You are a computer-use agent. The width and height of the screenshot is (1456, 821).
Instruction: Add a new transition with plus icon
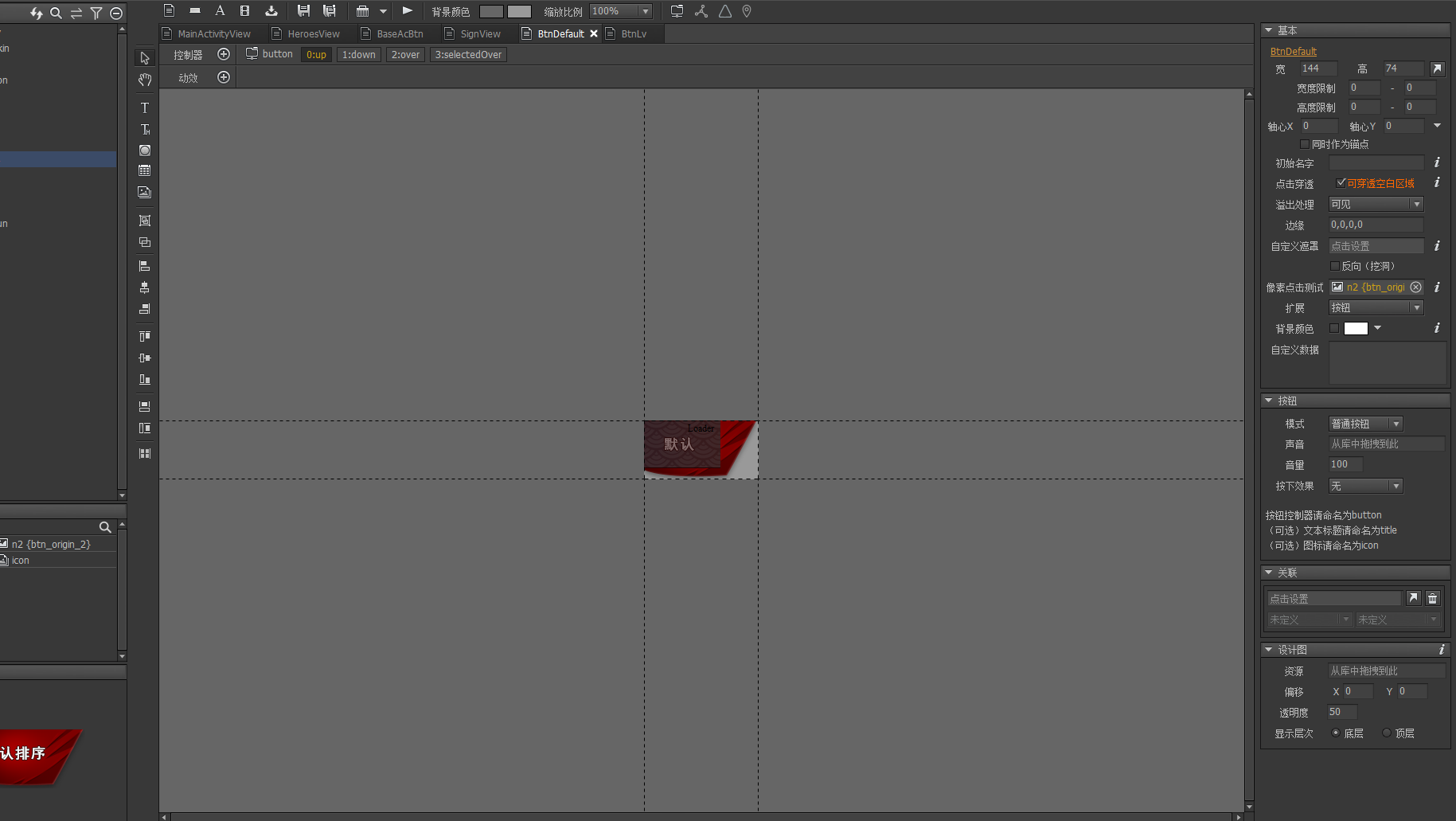click(224, 77)
